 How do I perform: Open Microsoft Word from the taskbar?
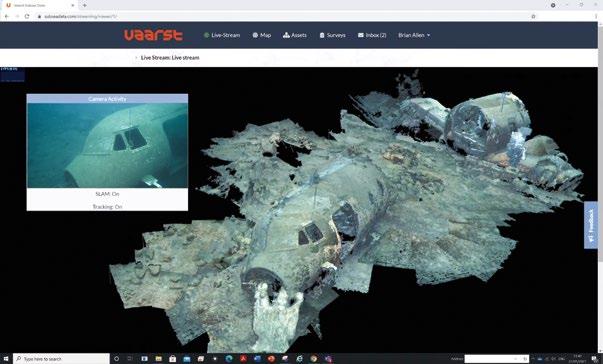click(x=257, y=359)
